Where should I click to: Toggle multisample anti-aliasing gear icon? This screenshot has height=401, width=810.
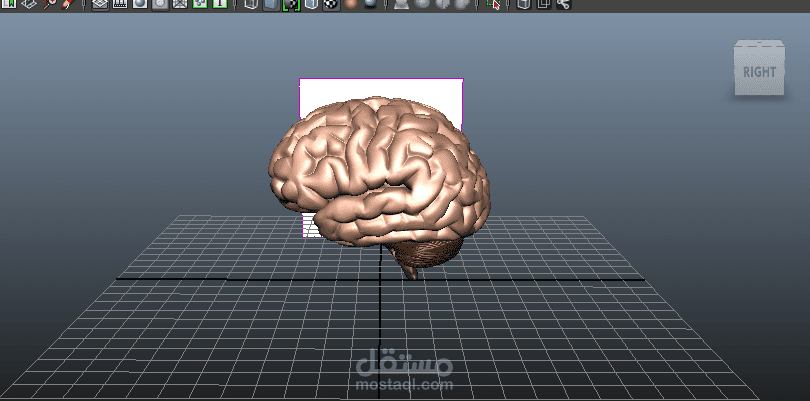click(443, 4)
